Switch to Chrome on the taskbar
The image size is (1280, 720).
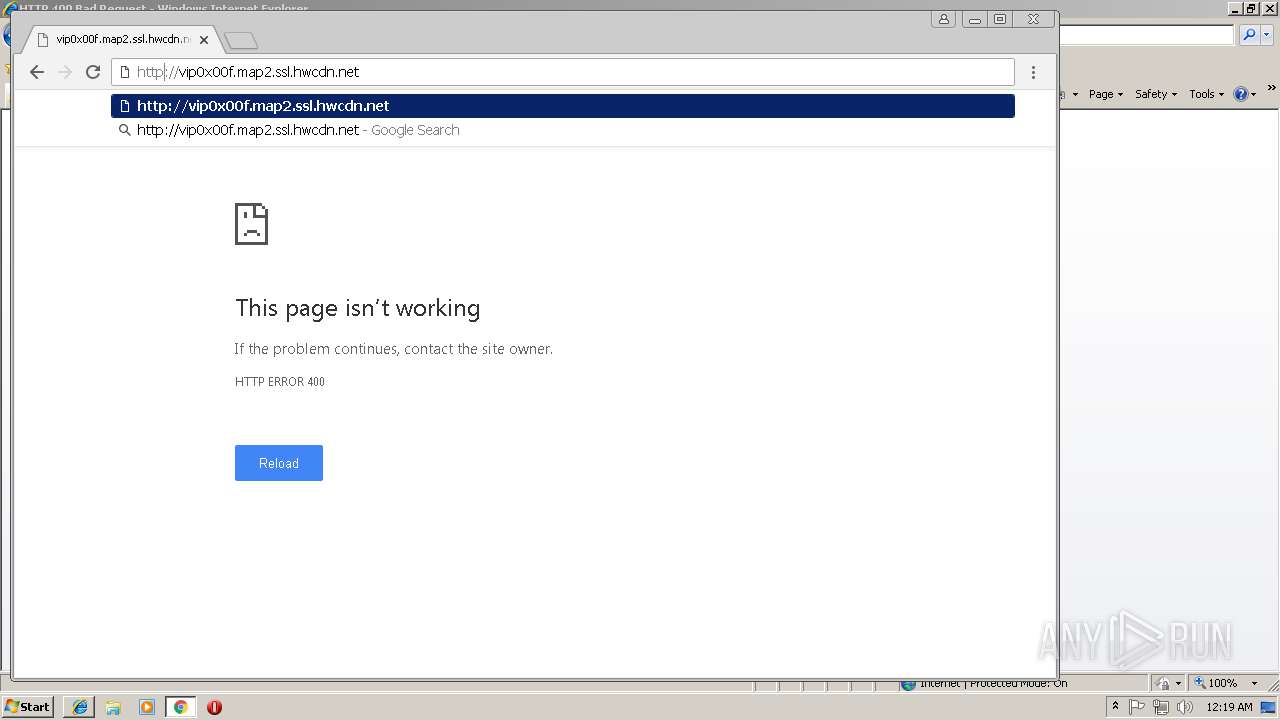(x=180, y=707)
